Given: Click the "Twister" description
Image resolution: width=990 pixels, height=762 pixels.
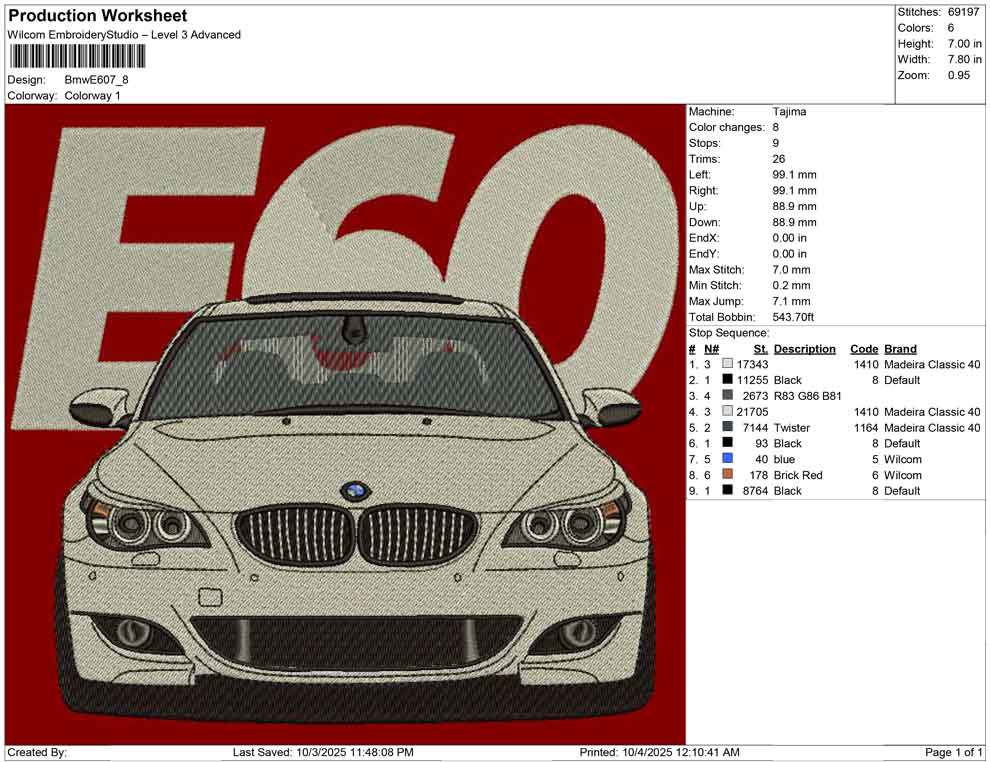Looking at the screenshot, I should click(x=792, y=427).
